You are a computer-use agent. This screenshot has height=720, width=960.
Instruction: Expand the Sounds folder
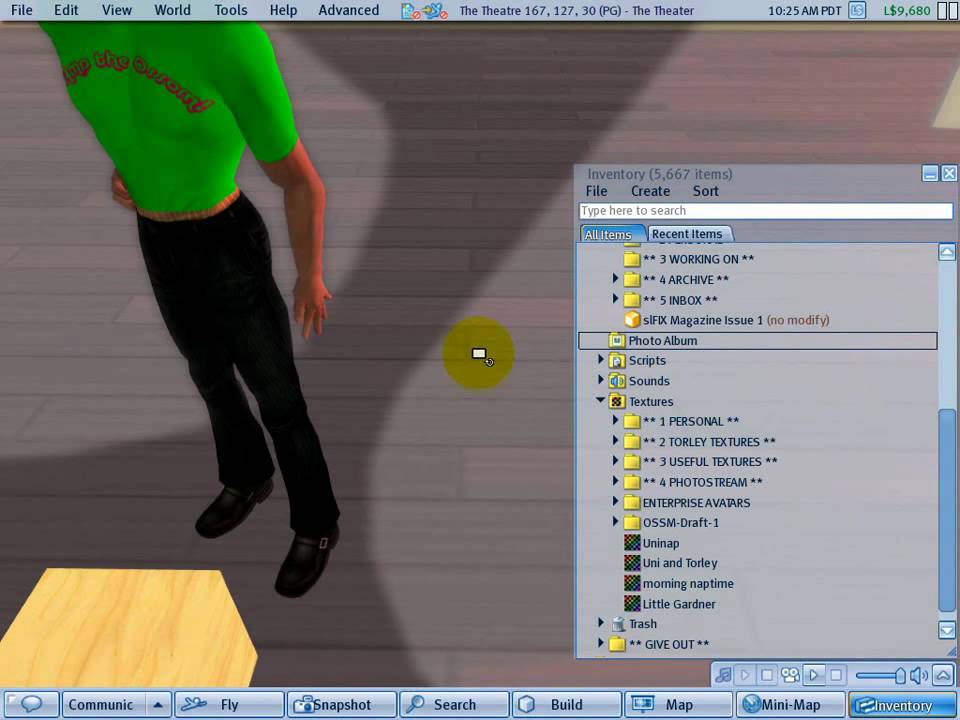601,380
